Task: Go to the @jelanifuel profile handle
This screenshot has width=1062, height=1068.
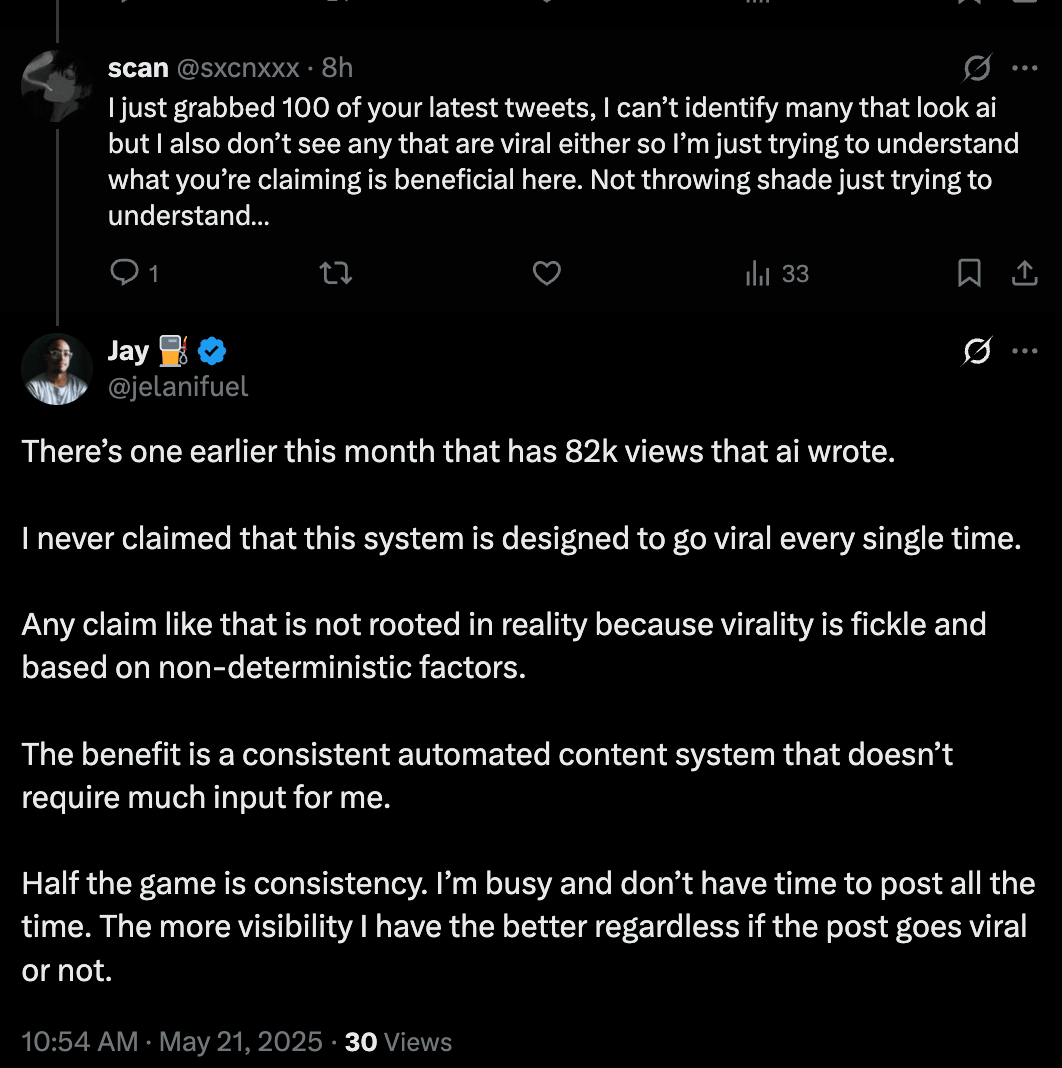Action: [x=178, y=386]
